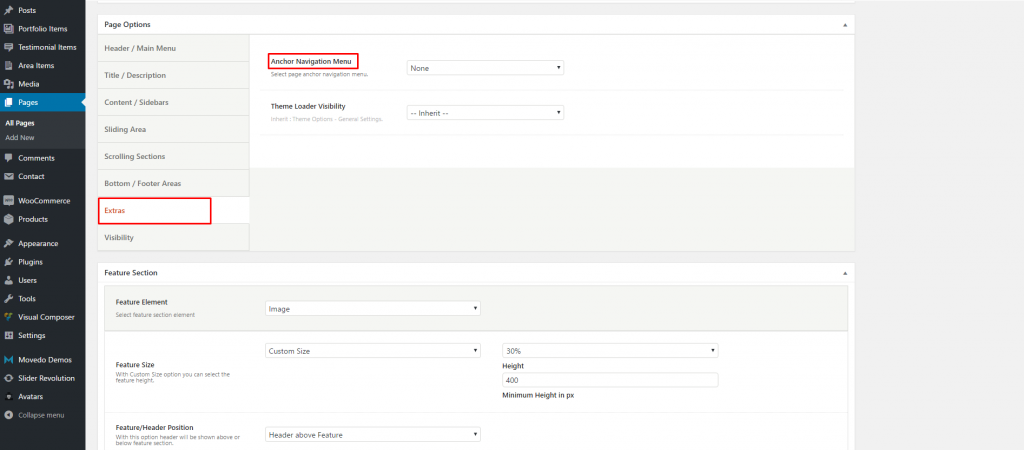Click the WooCommerce icon in sidebar

tap(9, 201)
